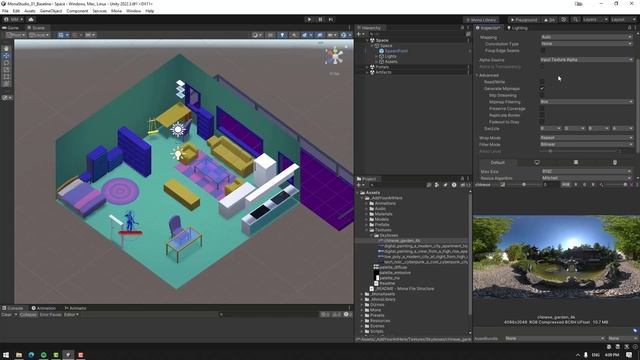The image size is (640, 360).
Task: Click the RGB channel button in preview
Action: tap(565, 185)
